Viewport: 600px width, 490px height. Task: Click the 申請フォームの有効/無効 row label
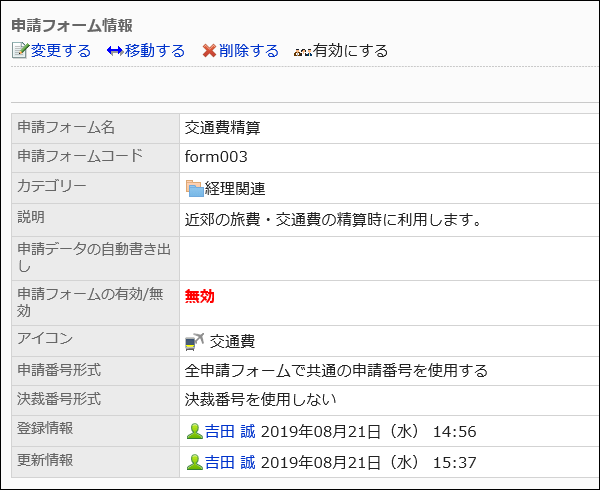(x=90, y=302)
